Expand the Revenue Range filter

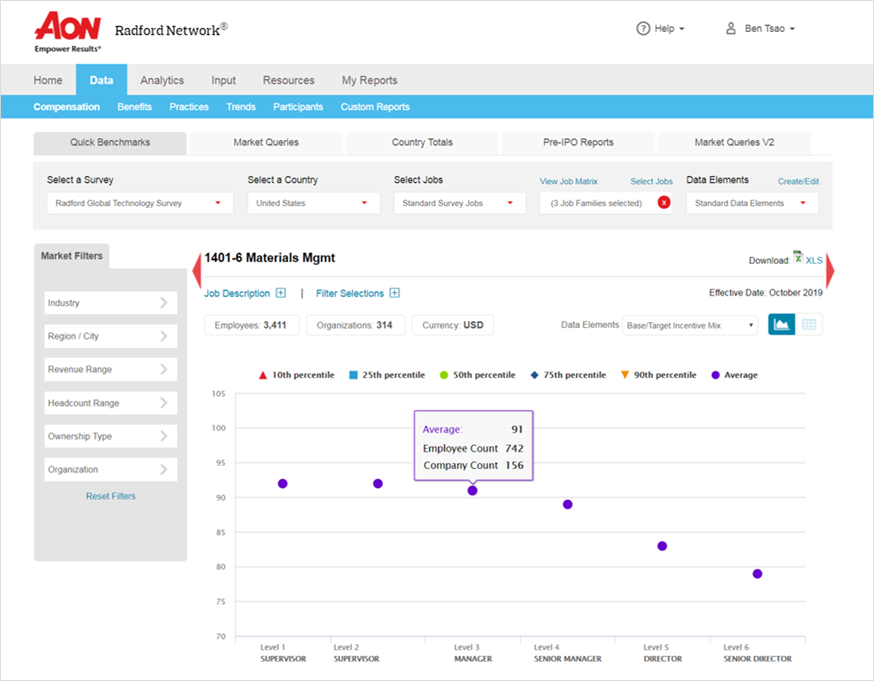click(x=110, y=369)
